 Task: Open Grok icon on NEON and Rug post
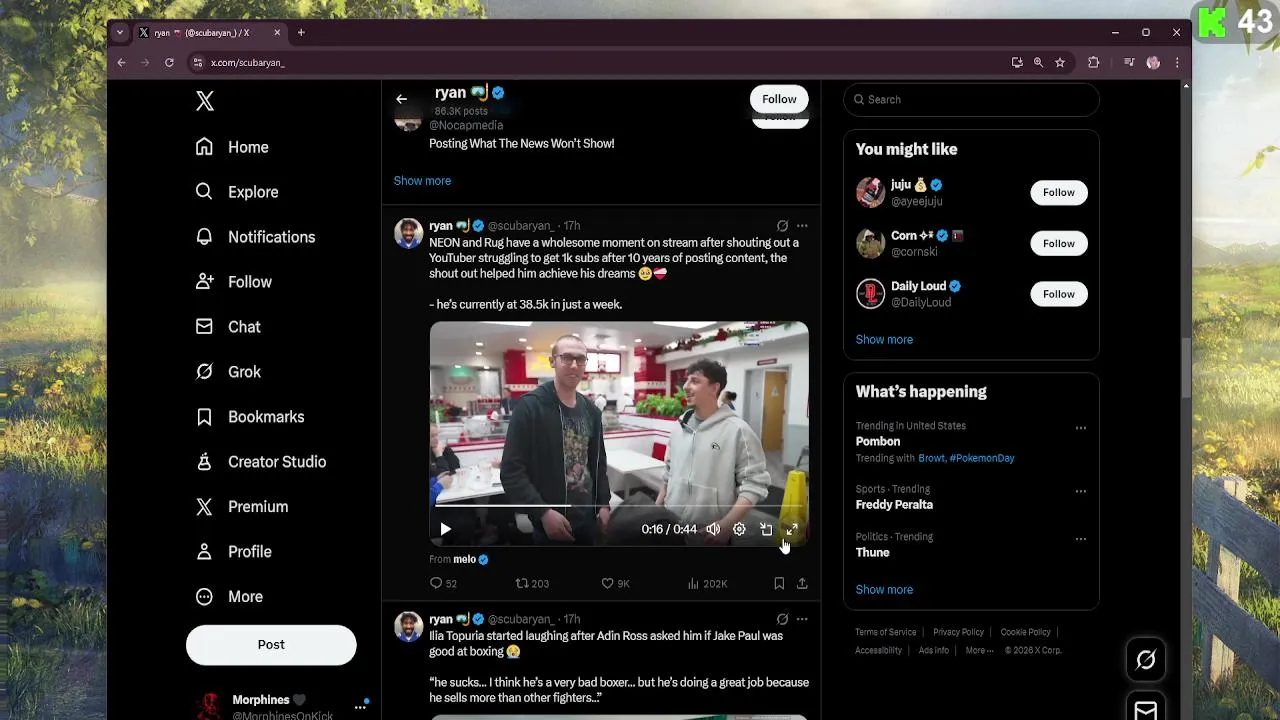tap(782, 226)
